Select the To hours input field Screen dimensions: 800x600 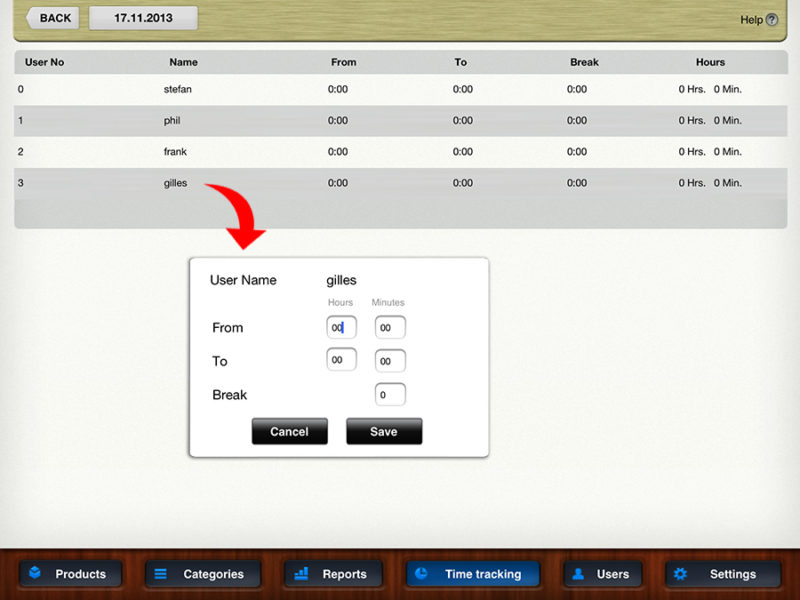(341, 360)
